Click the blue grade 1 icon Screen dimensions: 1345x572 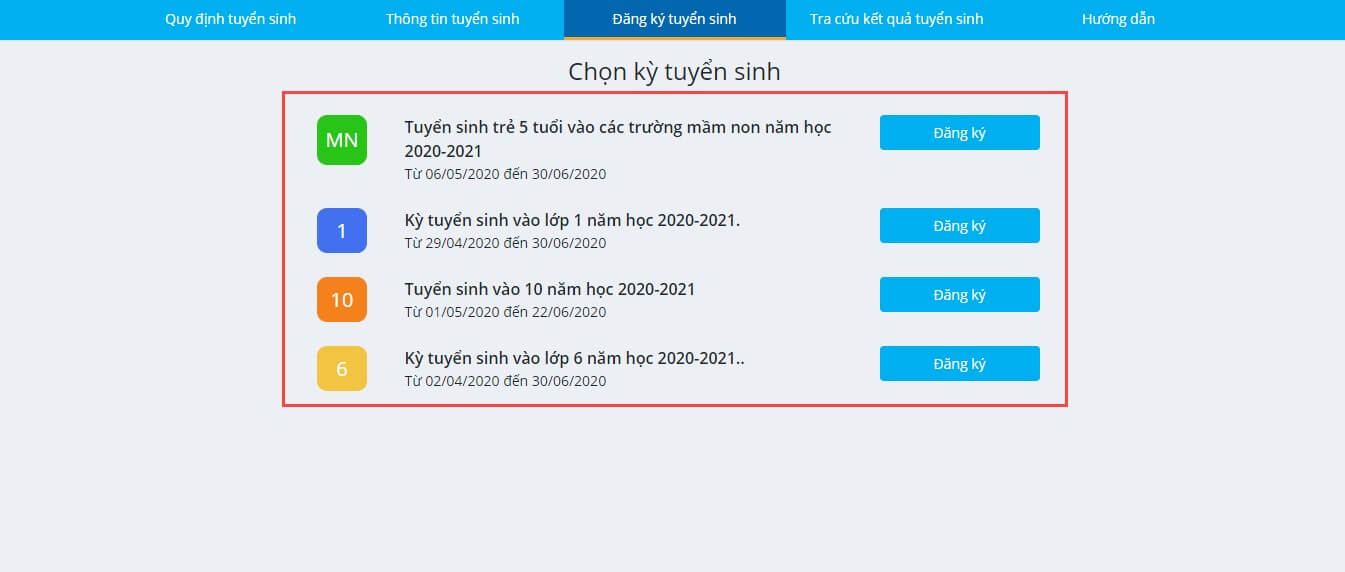[x=341, y=230]
